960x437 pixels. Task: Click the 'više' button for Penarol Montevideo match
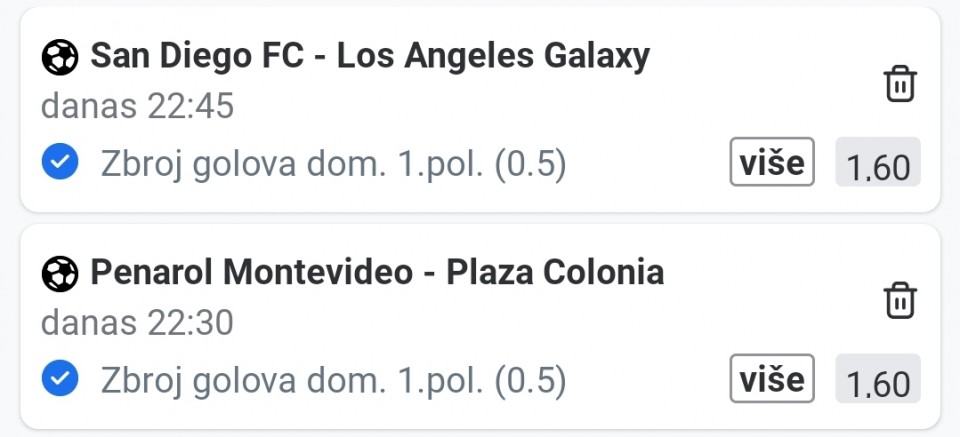(x=771, y=378)
